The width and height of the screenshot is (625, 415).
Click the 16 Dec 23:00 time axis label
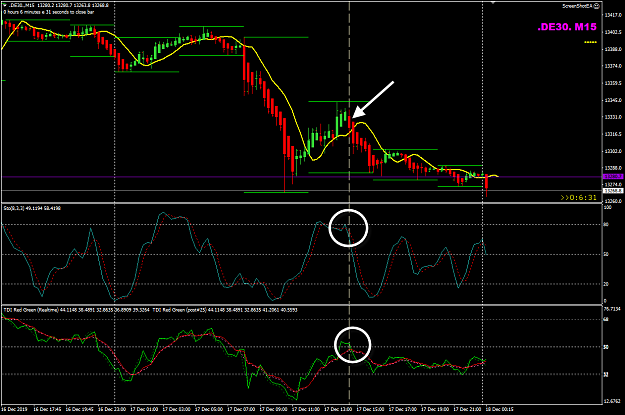[112, 409]
